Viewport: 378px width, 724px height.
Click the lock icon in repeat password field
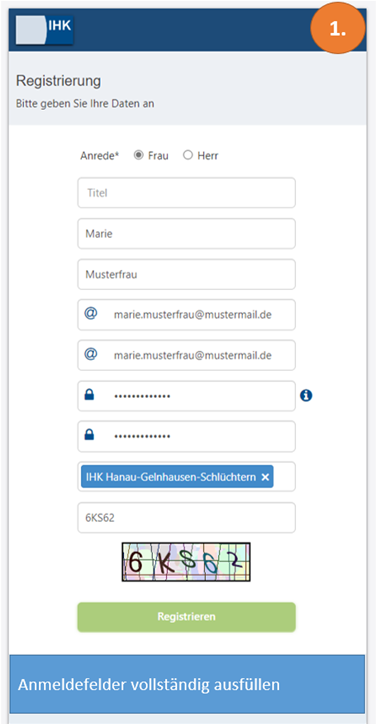pos(90,435)
